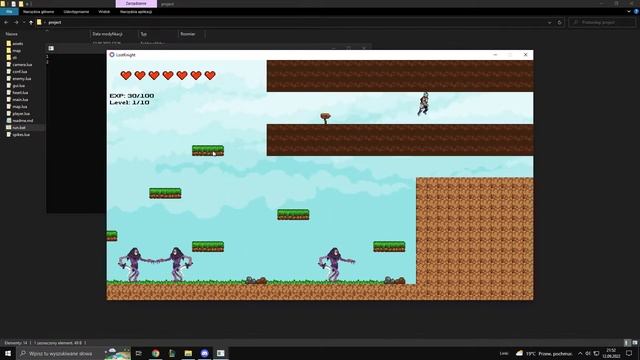Sort files by Data modyfikacji column
The height and width of the screenshot is (360, 640).
coord(107,34)
